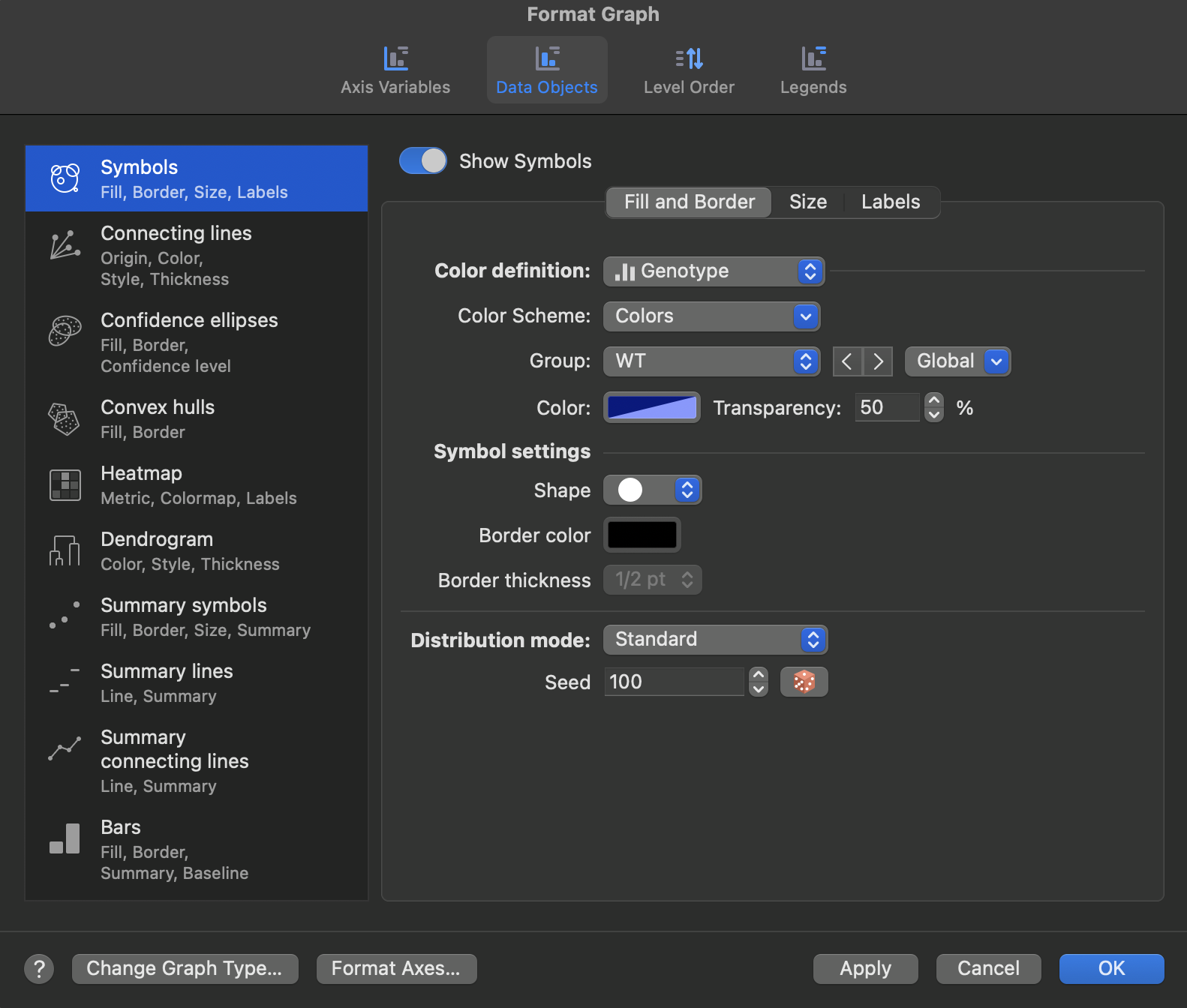Click the Summary lines dashes icon

pos(65,679)
